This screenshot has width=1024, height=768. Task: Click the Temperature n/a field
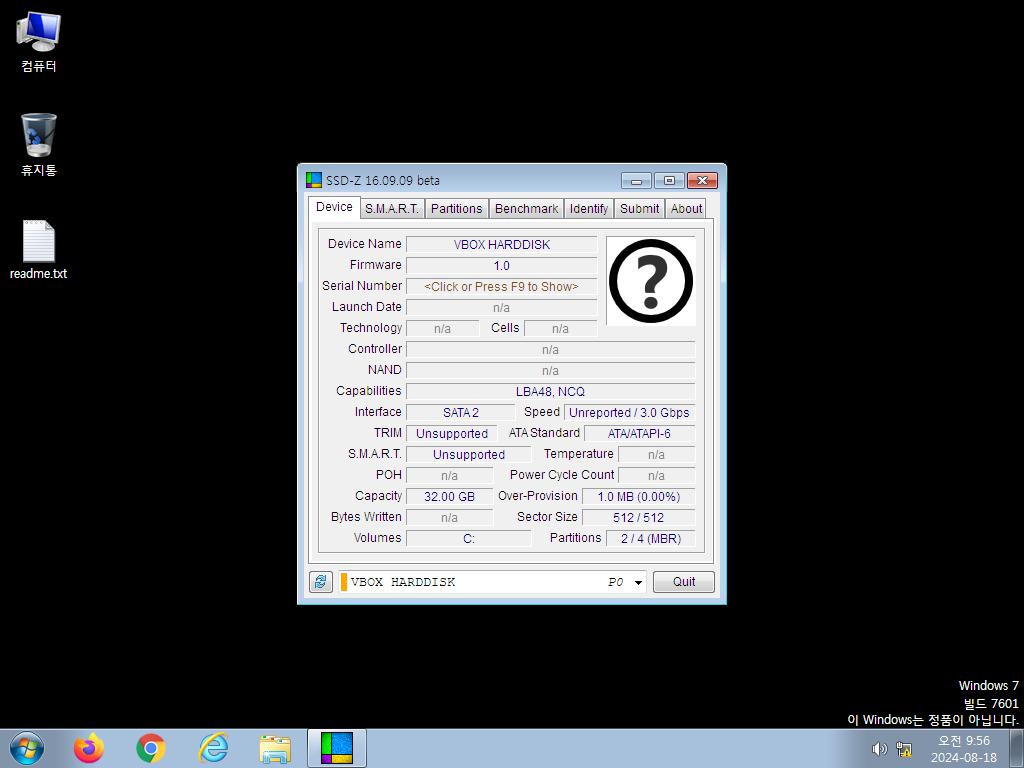coord(656,455)
